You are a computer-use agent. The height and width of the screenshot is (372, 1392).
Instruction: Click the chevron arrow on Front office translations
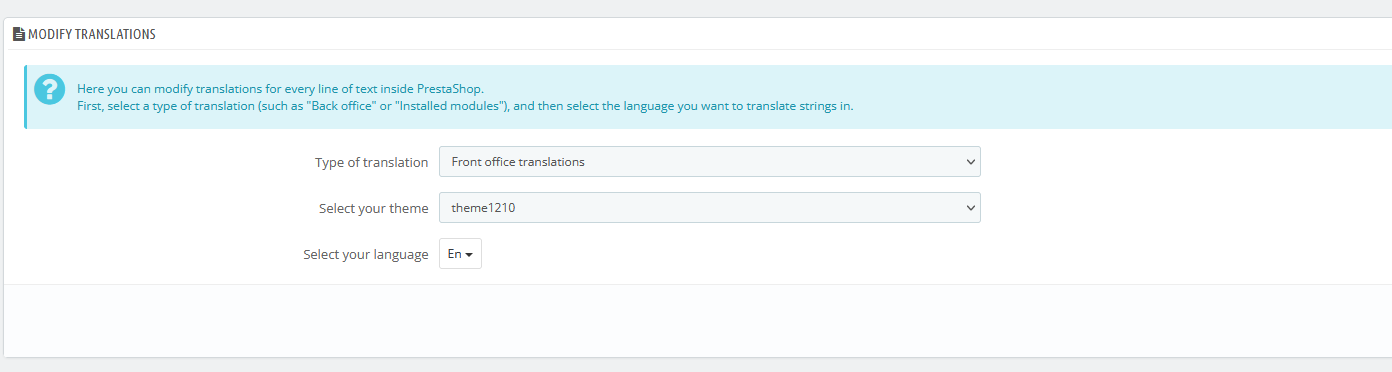(969, 161)
